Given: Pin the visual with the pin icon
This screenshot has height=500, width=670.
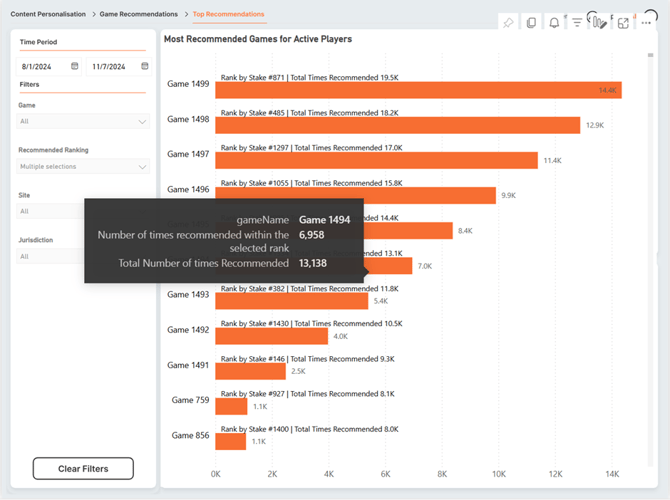Looking at the screenshot, I should point(508,23).
